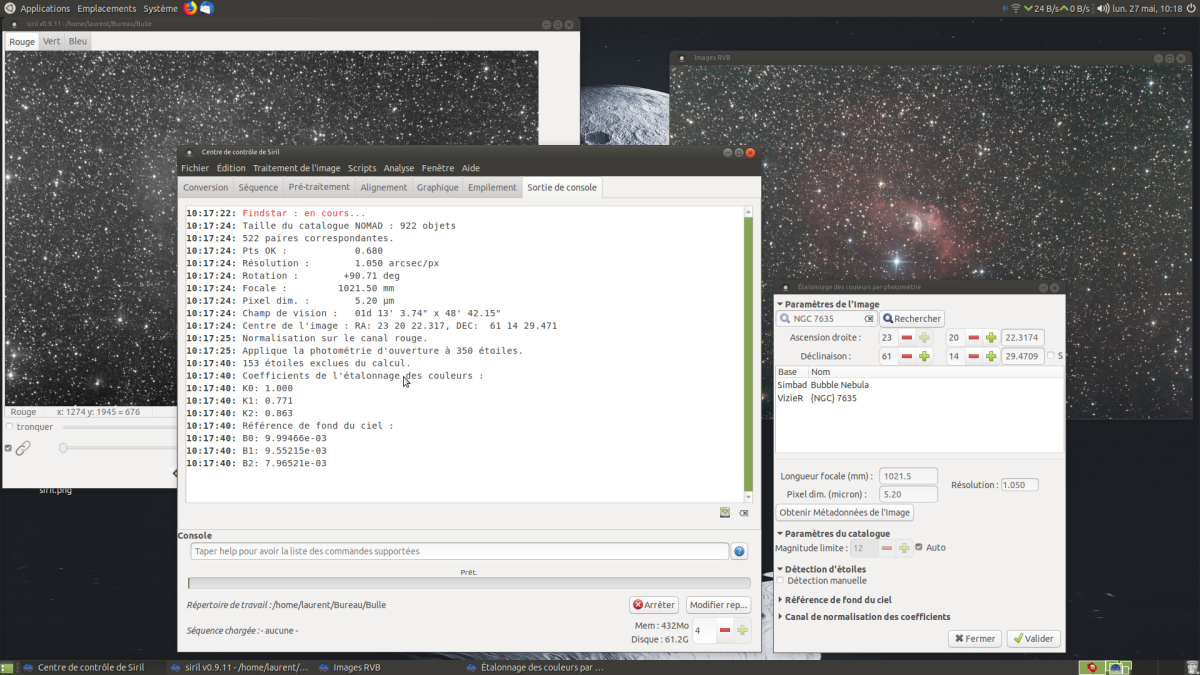Click 'Obtenir Métadonnées de l'Image' button
1200x675 pixels.
coord(845,512)
